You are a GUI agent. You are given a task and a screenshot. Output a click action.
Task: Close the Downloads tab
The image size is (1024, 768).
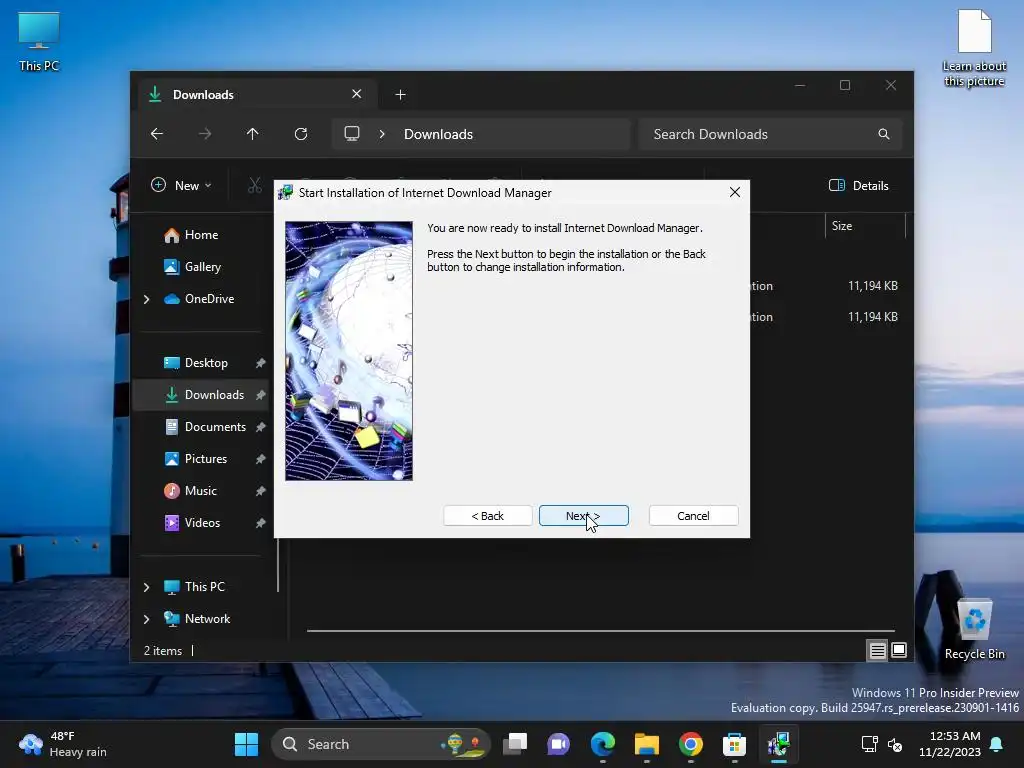click(x=357, y=94)
